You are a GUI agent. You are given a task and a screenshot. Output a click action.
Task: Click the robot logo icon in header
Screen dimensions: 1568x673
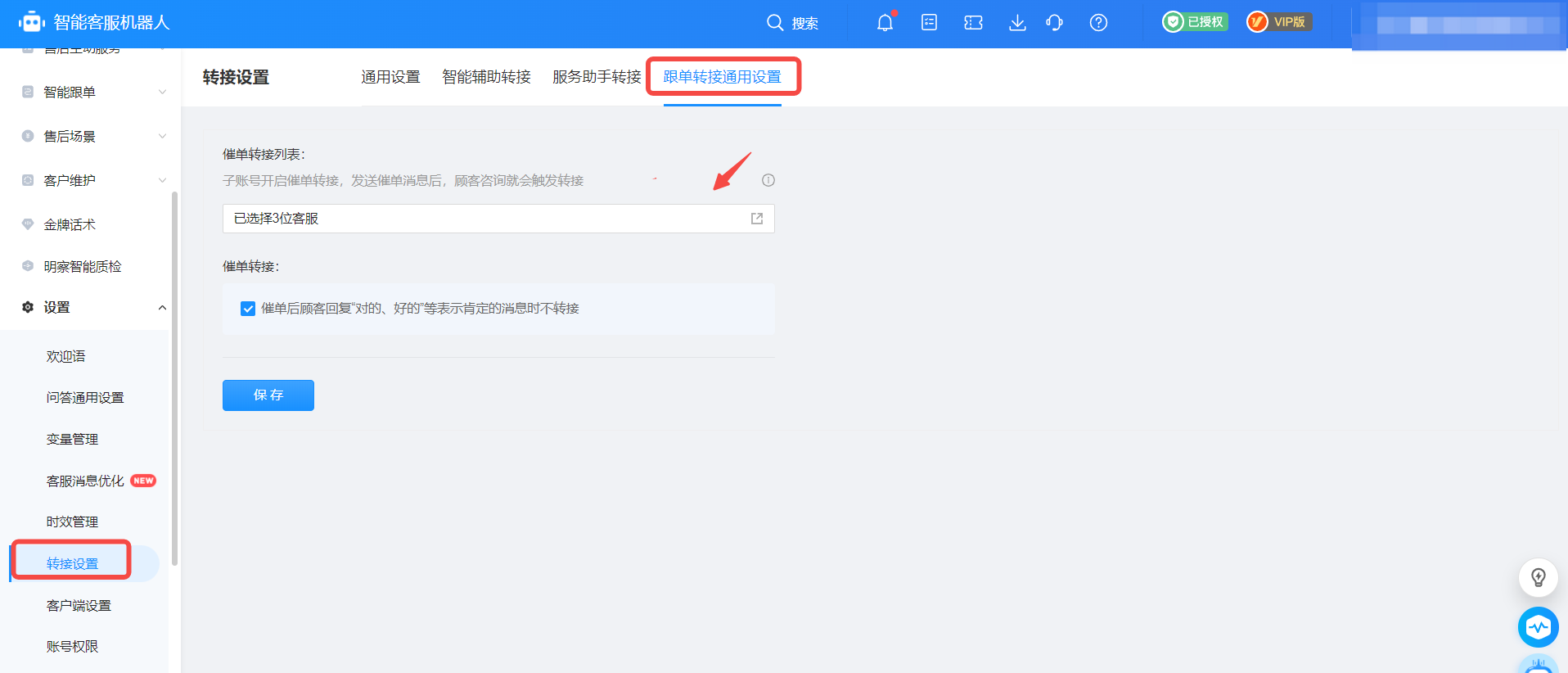[x=32, y=22]
